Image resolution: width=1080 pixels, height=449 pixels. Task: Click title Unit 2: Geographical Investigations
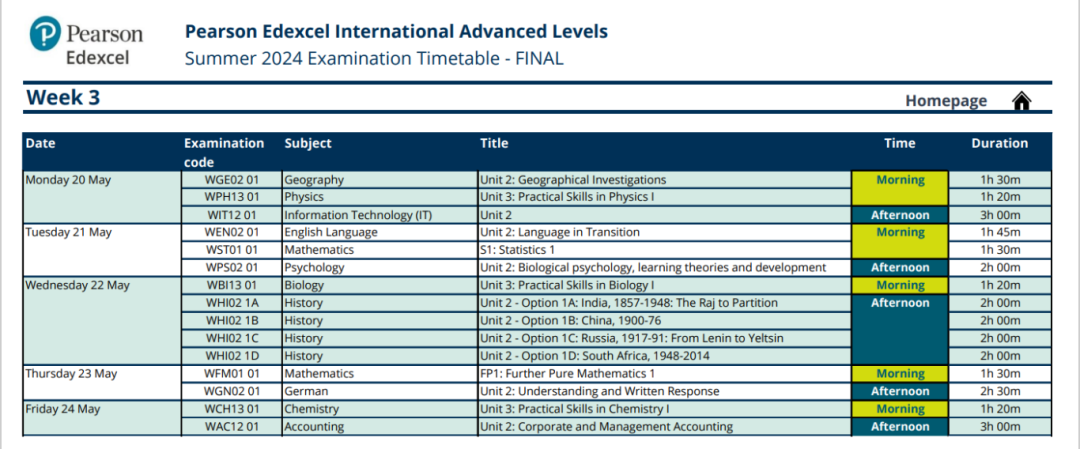click(x=573, y=180)
